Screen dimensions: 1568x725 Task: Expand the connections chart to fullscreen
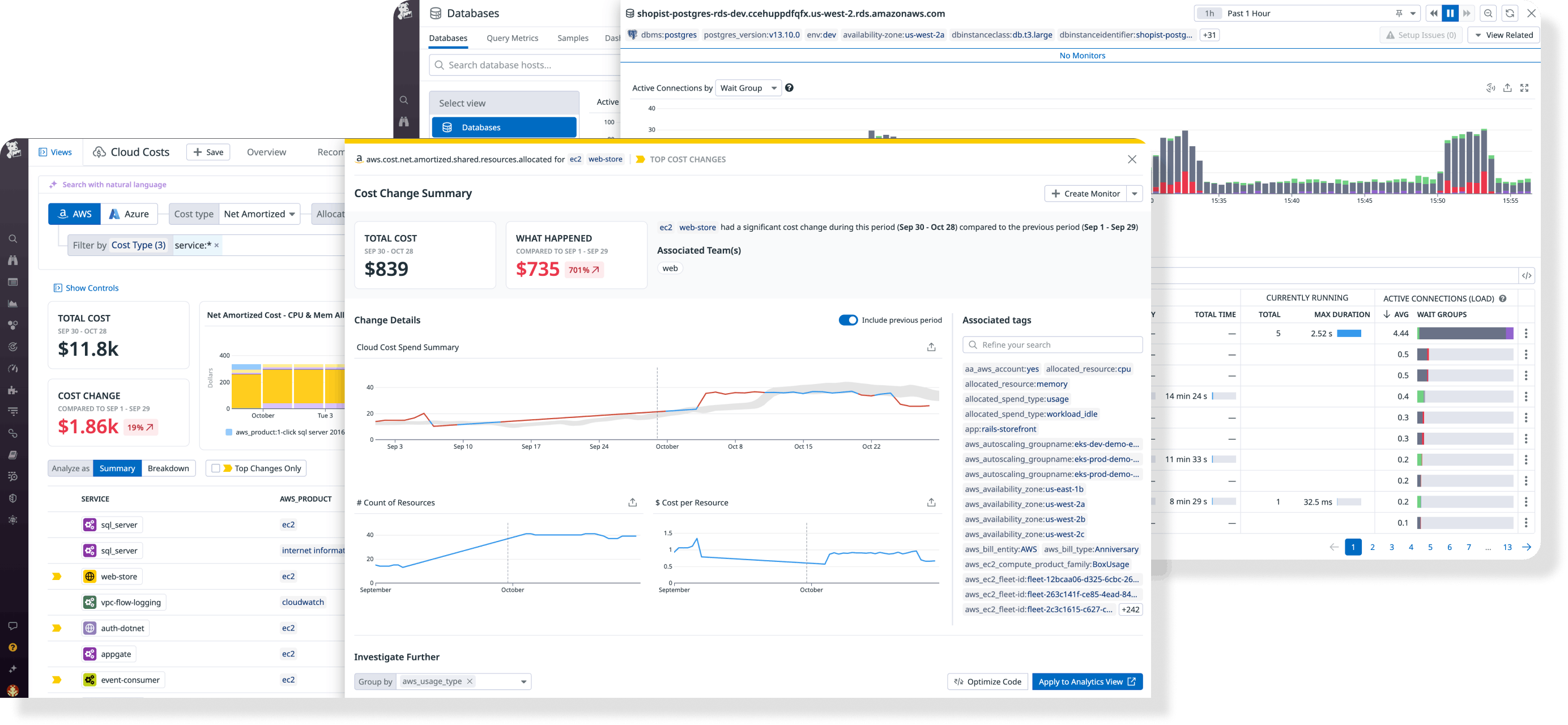click(x=1525, y=88)
